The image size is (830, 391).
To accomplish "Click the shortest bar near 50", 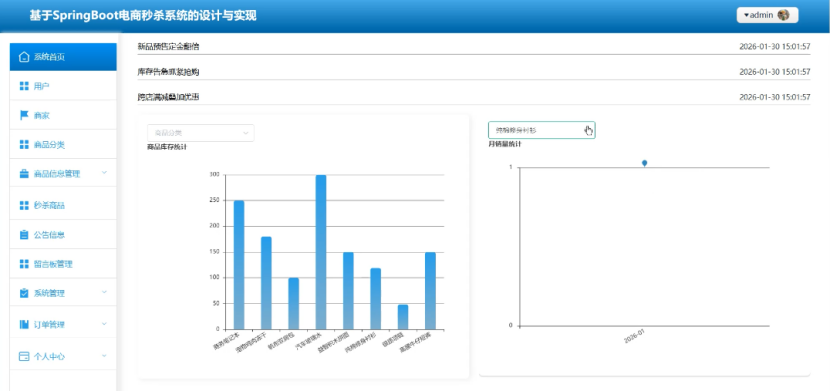I will (x=403, y=317).
